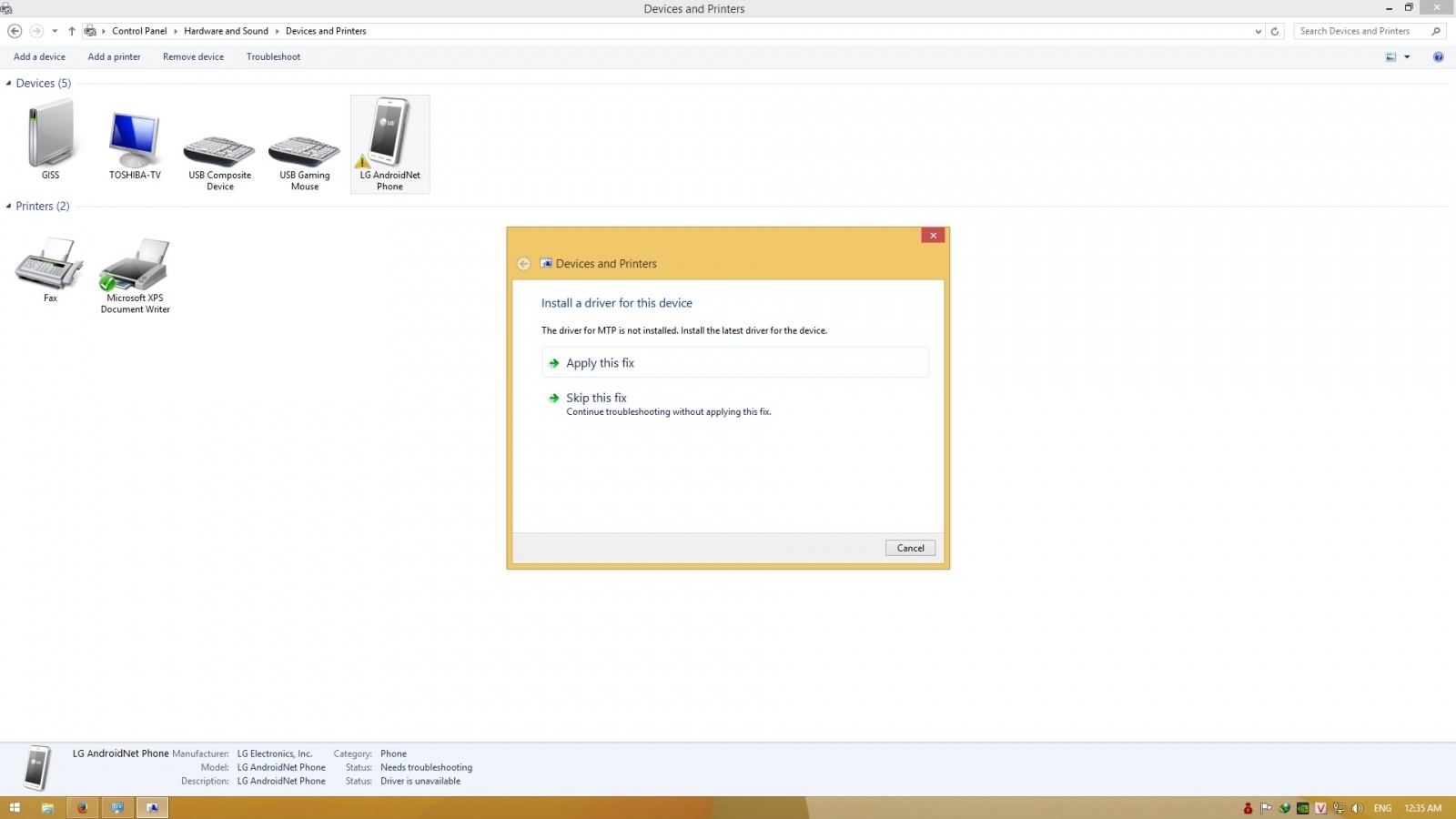Choose Apply this fix option
1456x819 pixels.
pos(600,363)
